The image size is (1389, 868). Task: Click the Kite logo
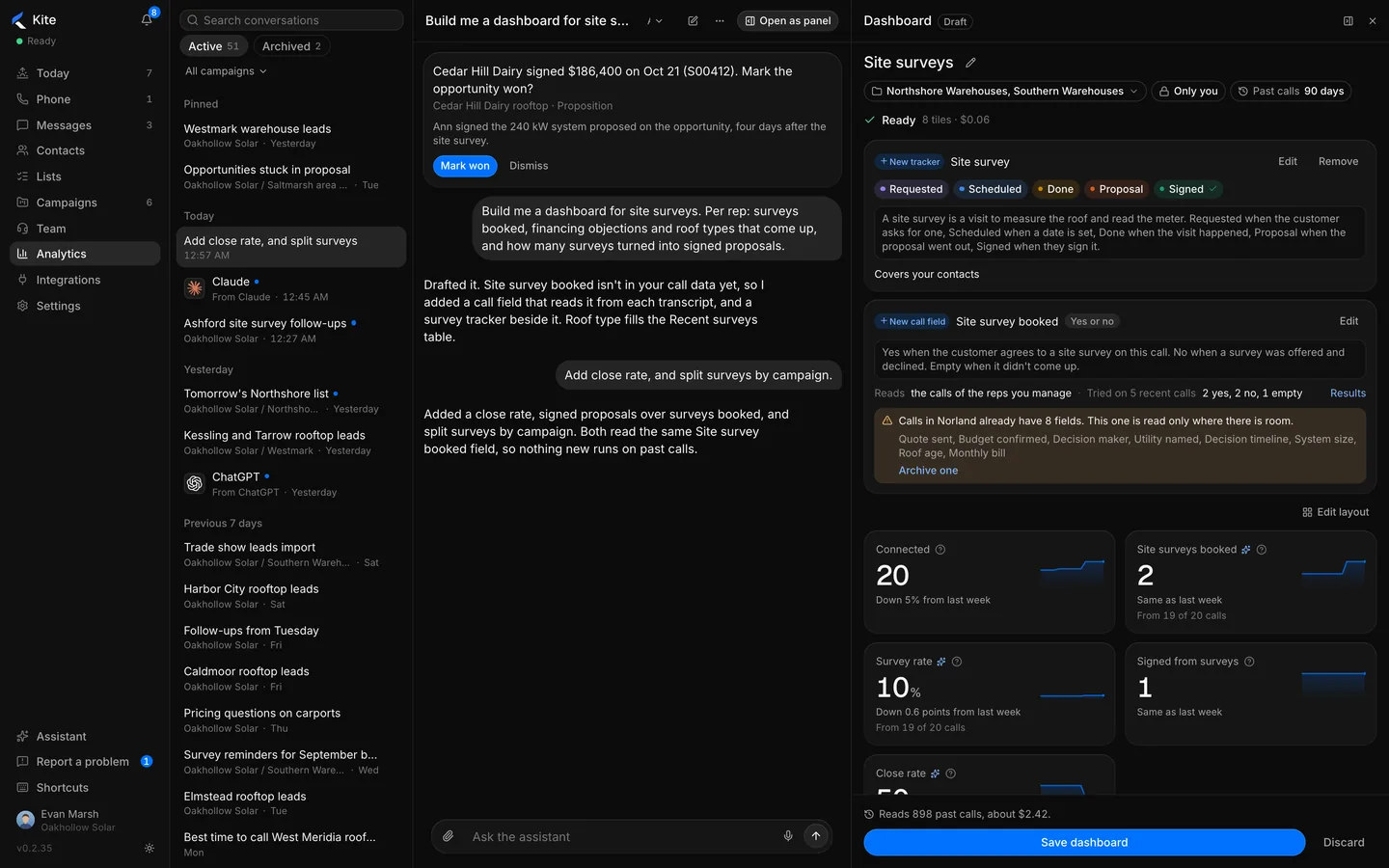18,20
